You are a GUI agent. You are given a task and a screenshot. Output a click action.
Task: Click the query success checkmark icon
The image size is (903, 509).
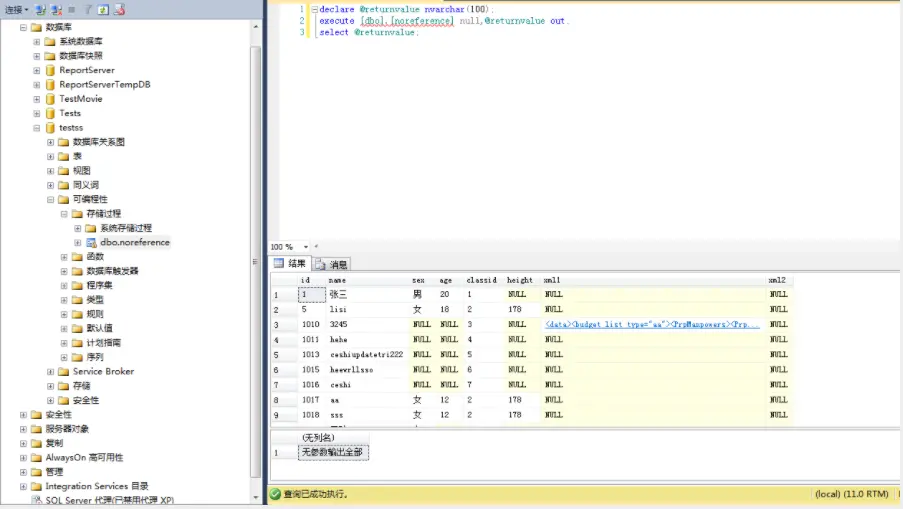tap(275, 494)
